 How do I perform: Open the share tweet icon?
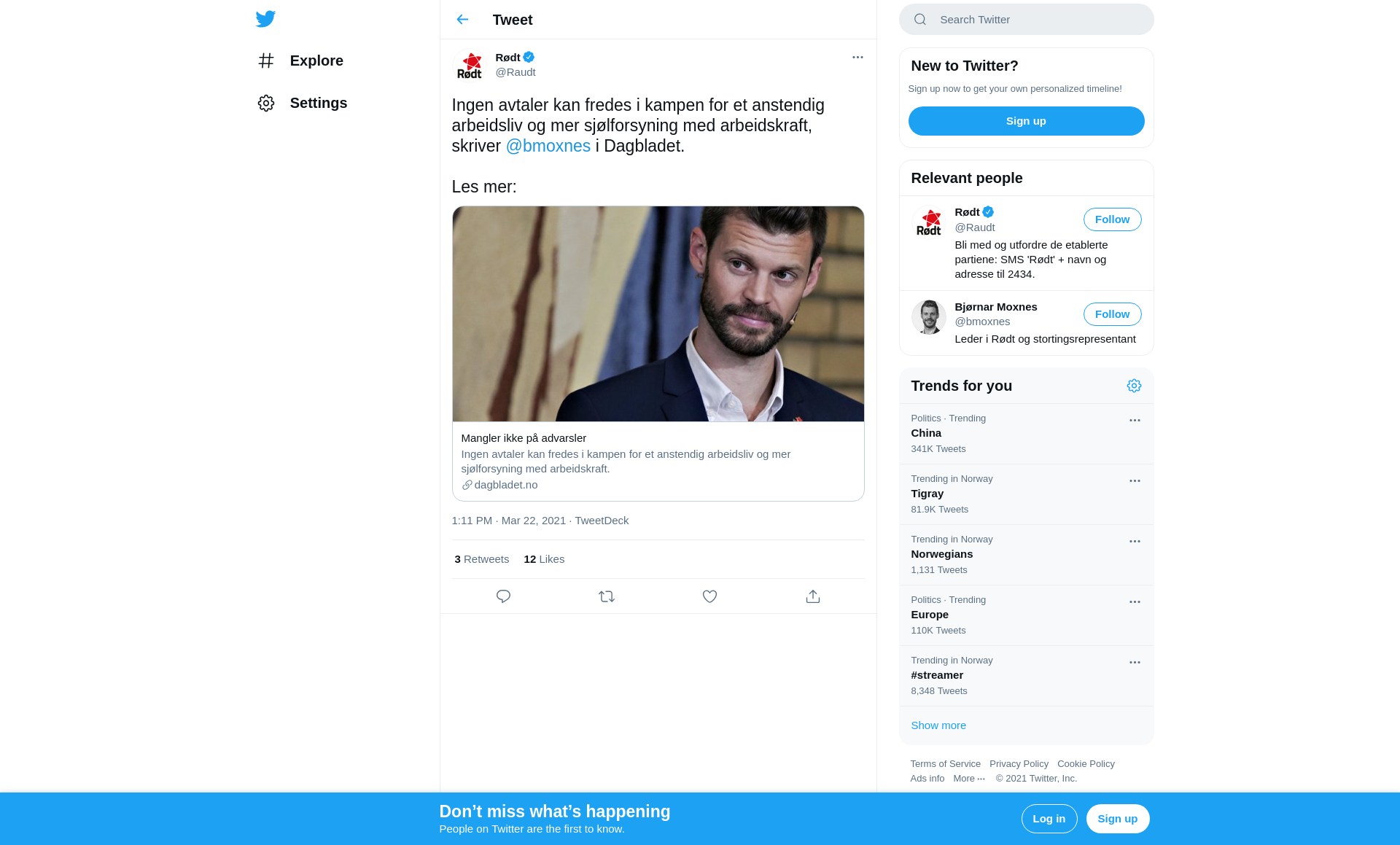pos(813,596)
